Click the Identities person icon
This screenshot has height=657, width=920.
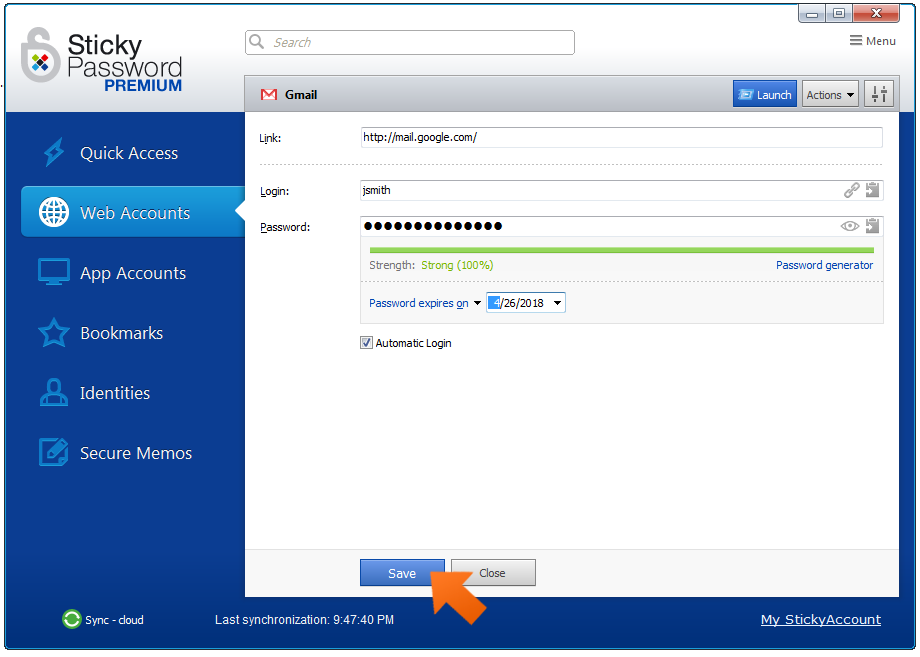(x=54, y=392)
